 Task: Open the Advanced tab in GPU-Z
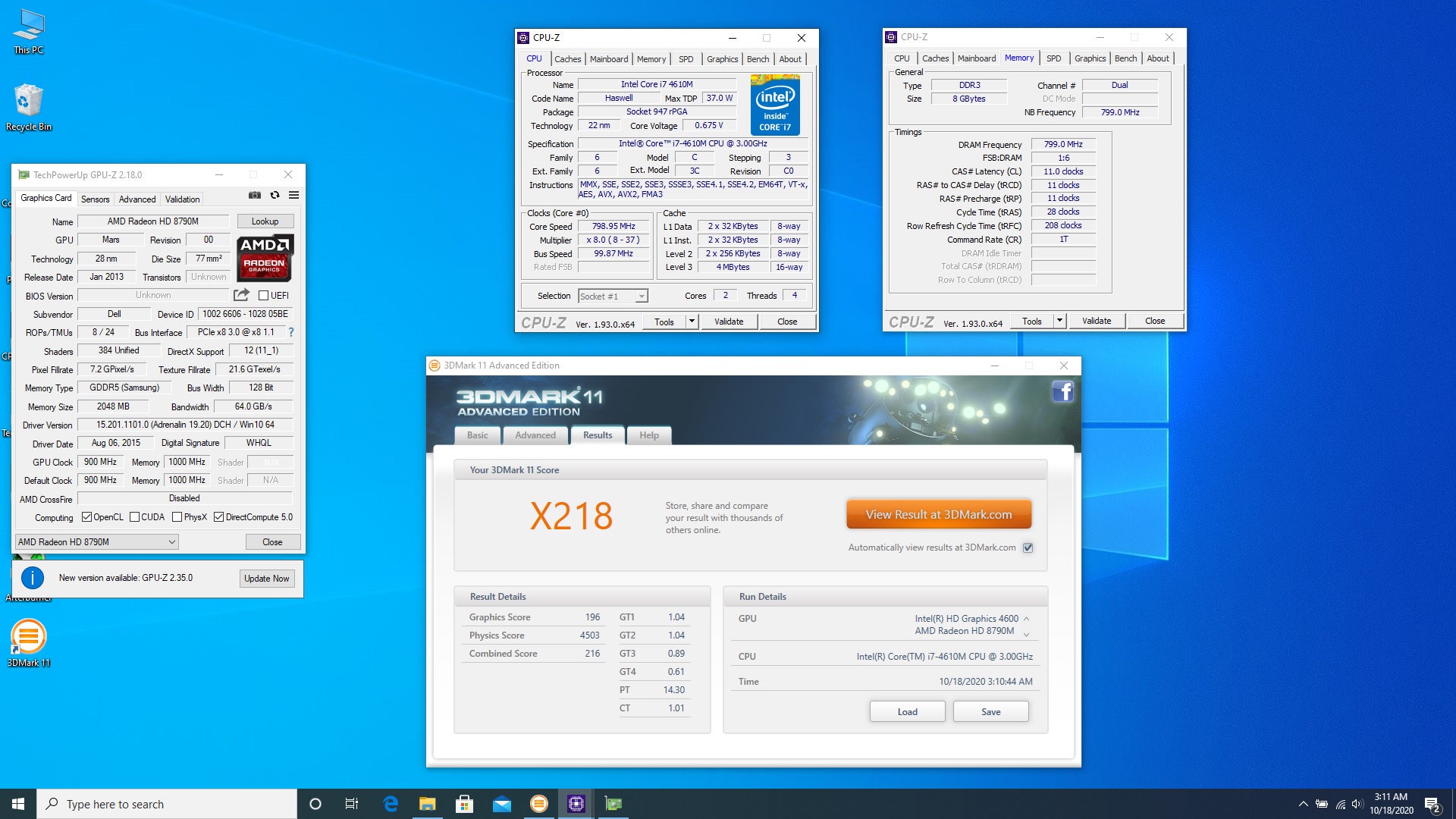click(x=137, y=199)
